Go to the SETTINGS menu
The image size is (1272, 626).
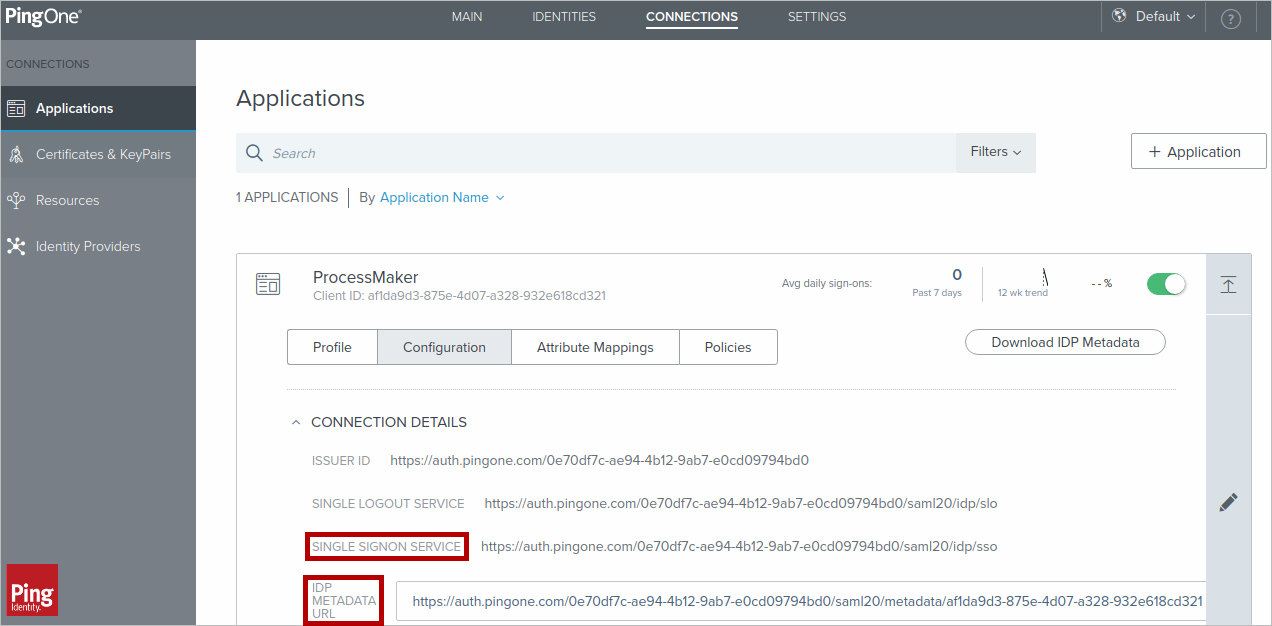click(817, 17)
